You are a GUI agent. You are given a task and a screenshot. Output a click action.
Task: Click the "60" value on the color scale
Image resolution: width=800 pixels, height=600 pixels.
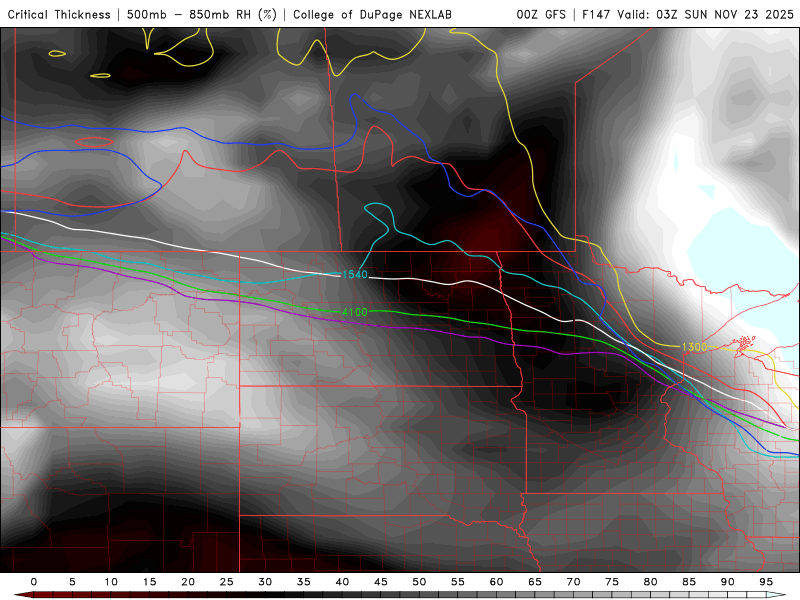(496, 582)
